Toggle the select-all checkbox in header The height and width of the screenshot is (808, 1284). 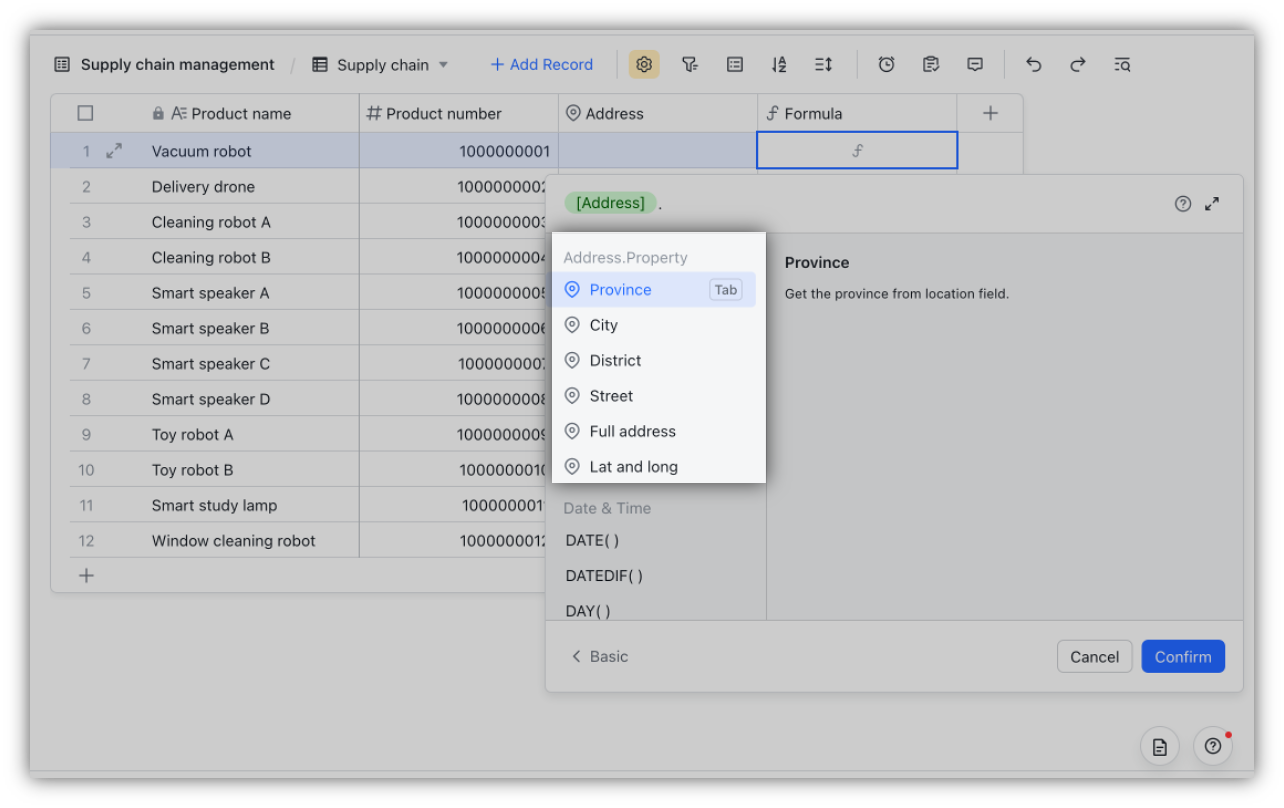point(85,113)
